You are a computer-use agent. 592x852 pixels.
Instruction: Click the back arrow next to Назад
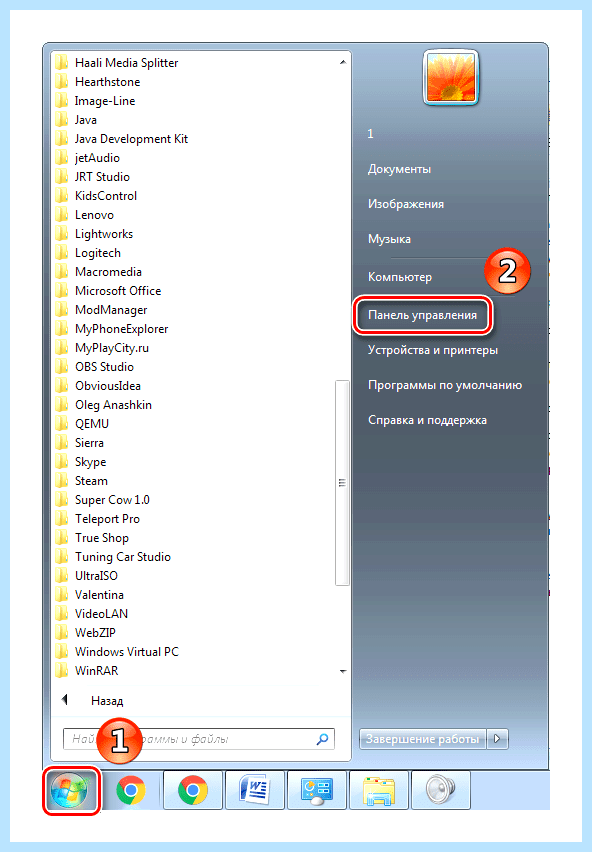65,700
